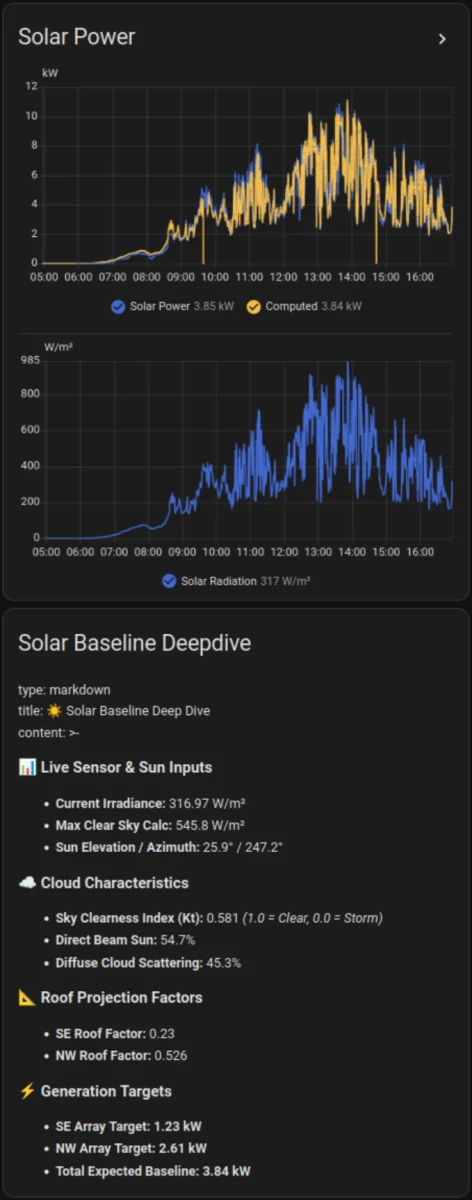Click the NW Array Target 2.61 kW line
Viewport: 472px width, 1200px height.
[x=131, y=1149]
